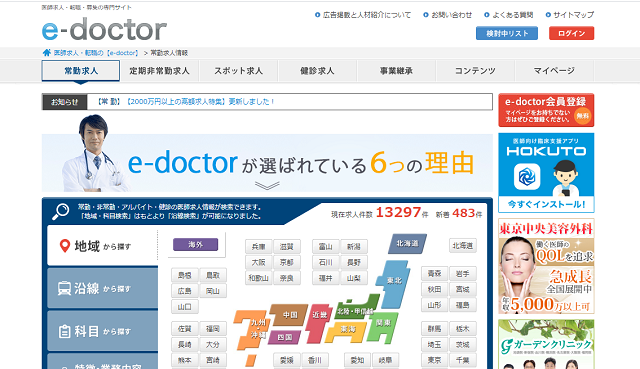Select 滋賀 prefecture button
This screenshot has width=640, height=369.
[x=287, y=247]
